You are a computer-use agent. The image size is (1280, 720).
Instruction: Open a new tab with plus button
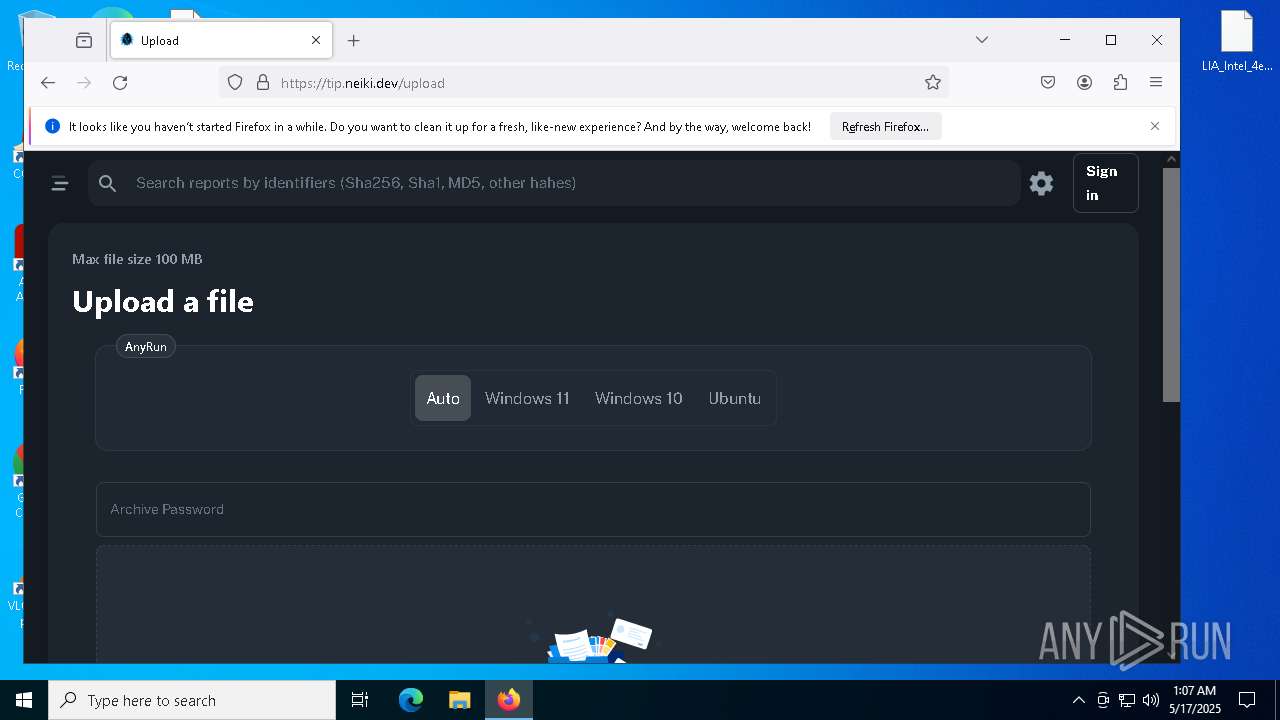point(353,40)
